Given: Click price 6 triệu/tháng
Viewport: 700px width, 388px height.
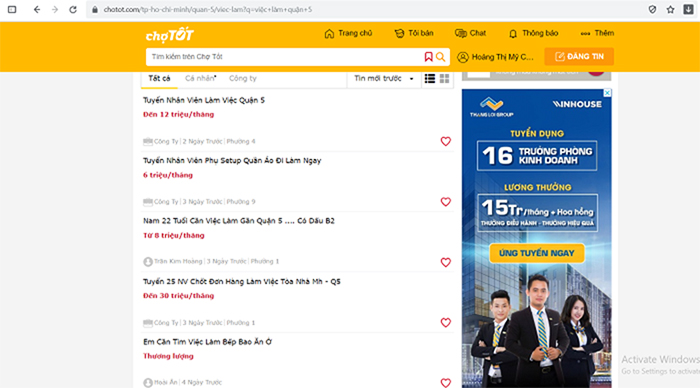Looking at the screenshot, I should click(168, 175).
